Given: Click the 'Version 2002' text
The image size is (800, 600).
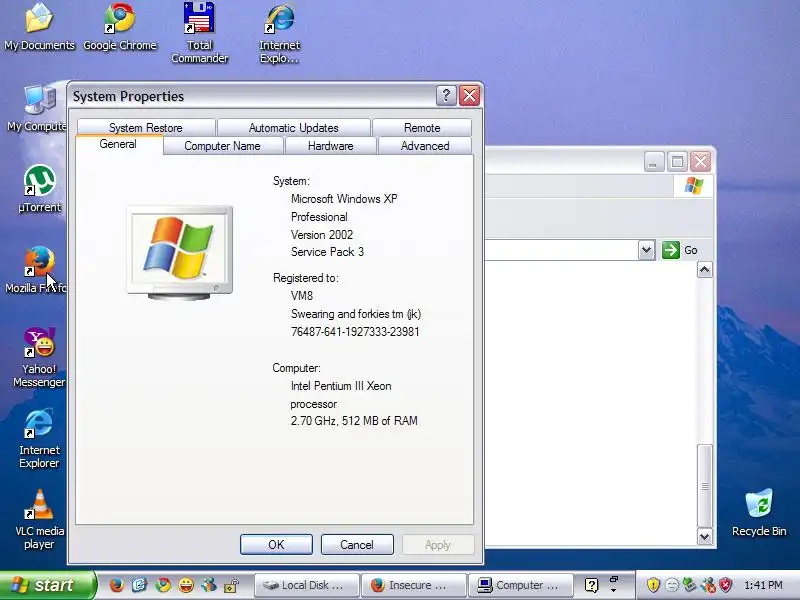Looking at the screenshot, I should [x=322, y=234].
